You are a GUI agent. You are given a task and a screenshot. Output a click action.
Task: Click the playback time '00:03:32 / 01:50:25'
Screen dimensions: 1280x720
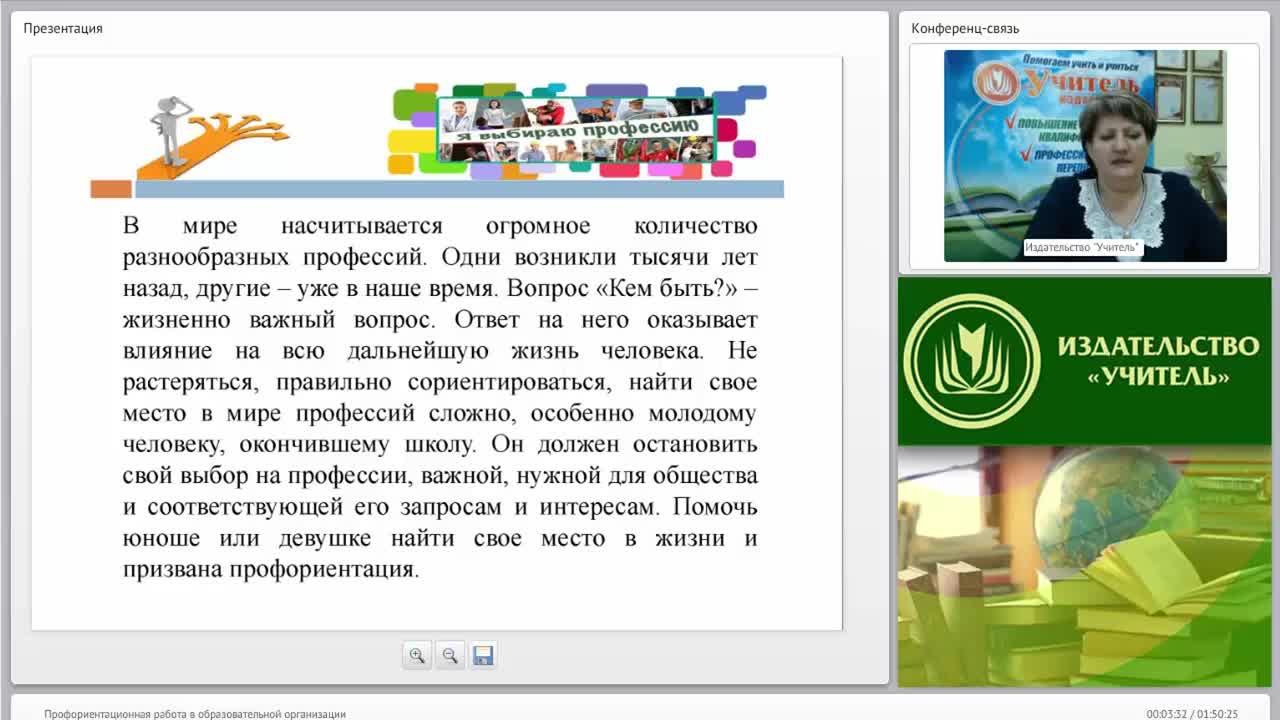click(x=1192, y=714)
